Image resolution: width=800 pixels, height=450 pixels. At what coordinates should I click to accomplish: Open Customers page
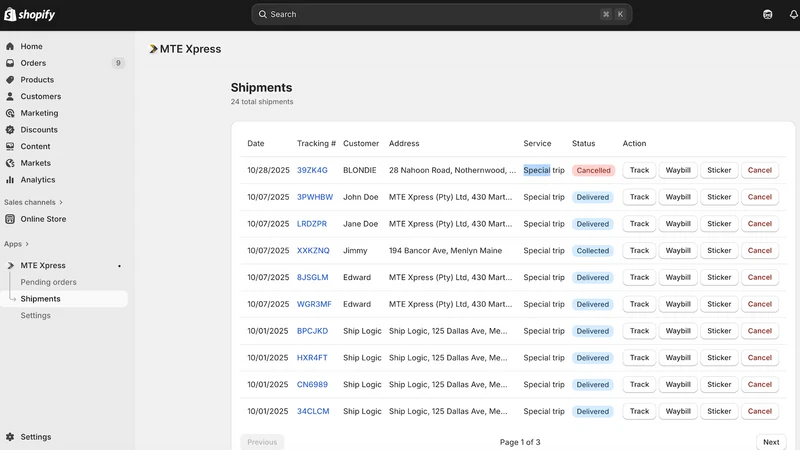[41, 96]
